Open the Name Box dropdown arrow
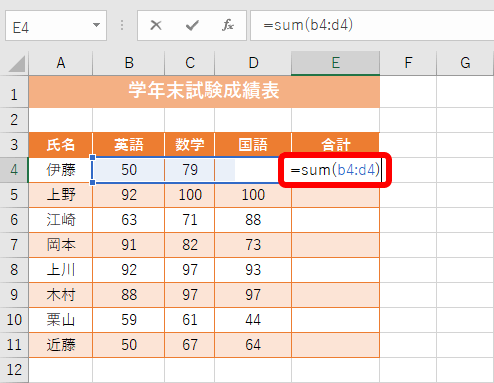Screen dimensions: 494x383 96,25
